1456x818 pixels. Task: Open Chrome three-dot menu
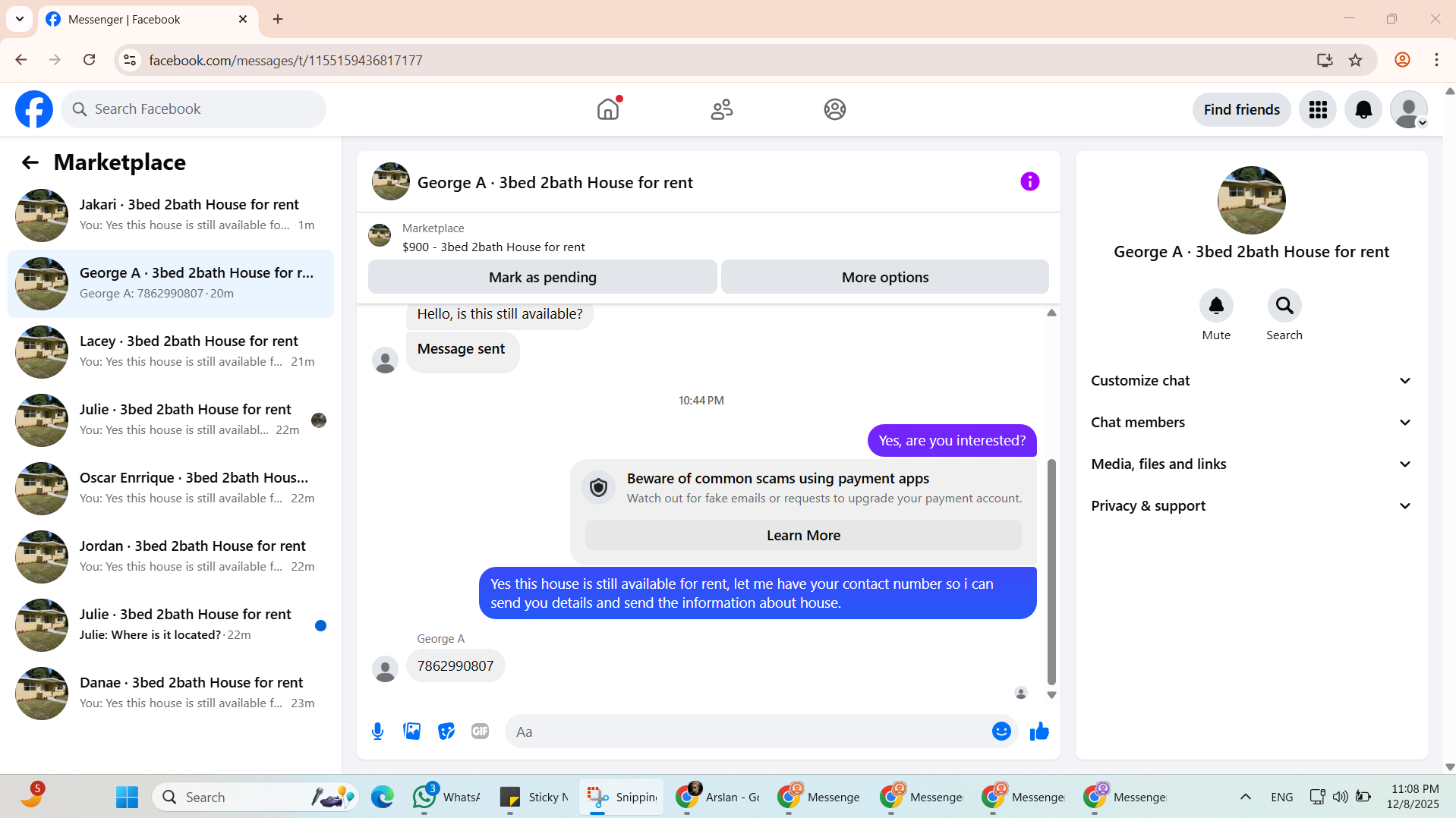1436,60
